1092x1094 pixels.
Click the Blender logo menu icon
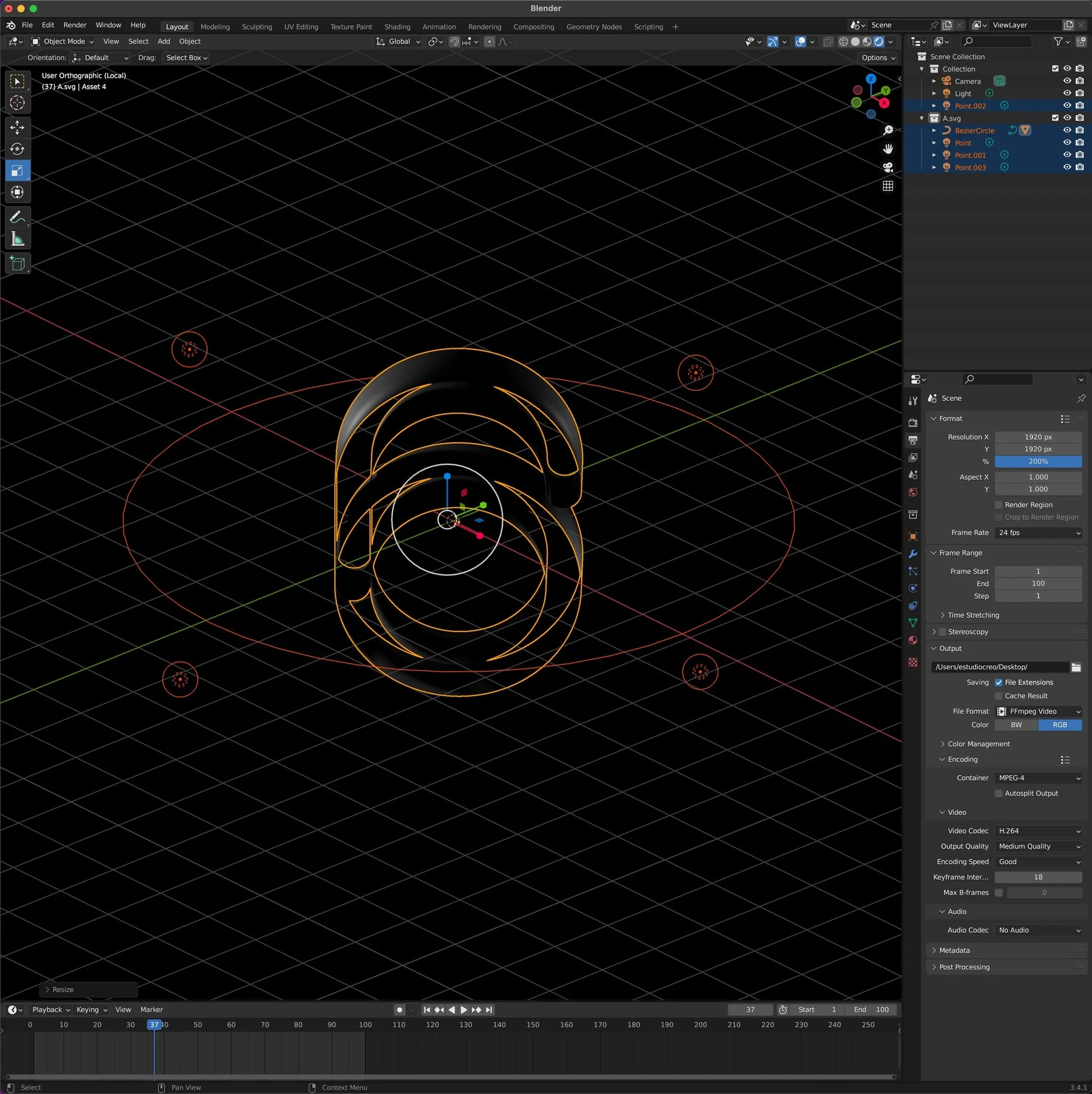pyautogui.click(x=11, y=25)
